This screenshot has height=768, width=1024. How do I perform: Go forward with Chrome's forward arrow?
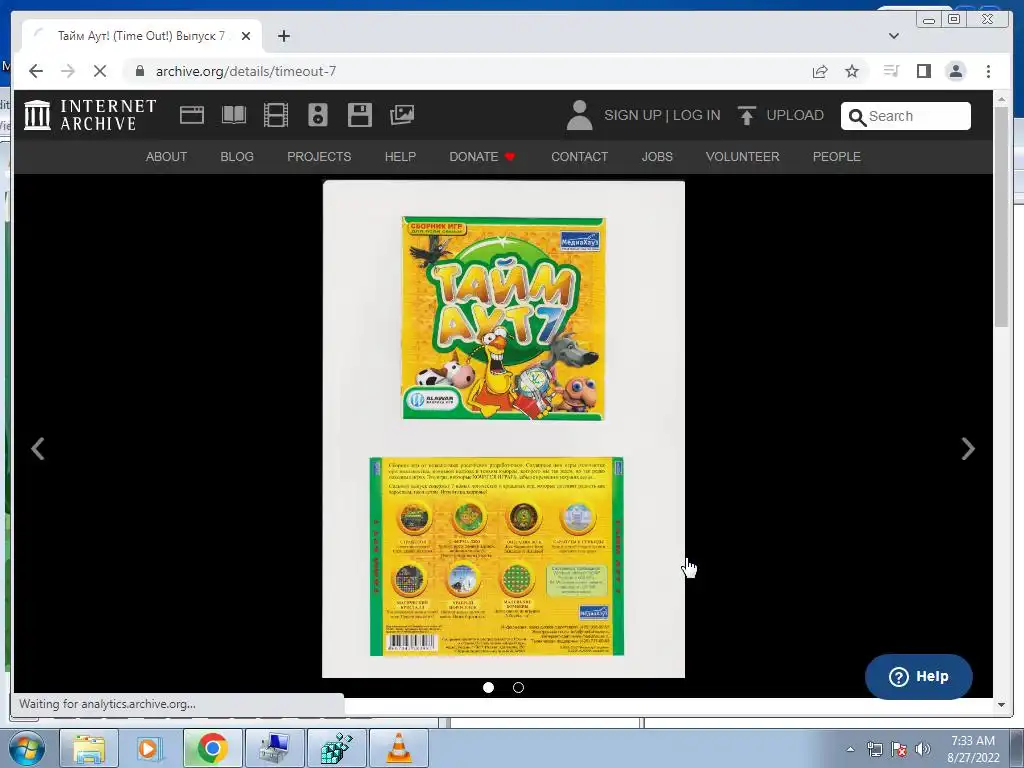pyautogui.click(x=68, y=71)
